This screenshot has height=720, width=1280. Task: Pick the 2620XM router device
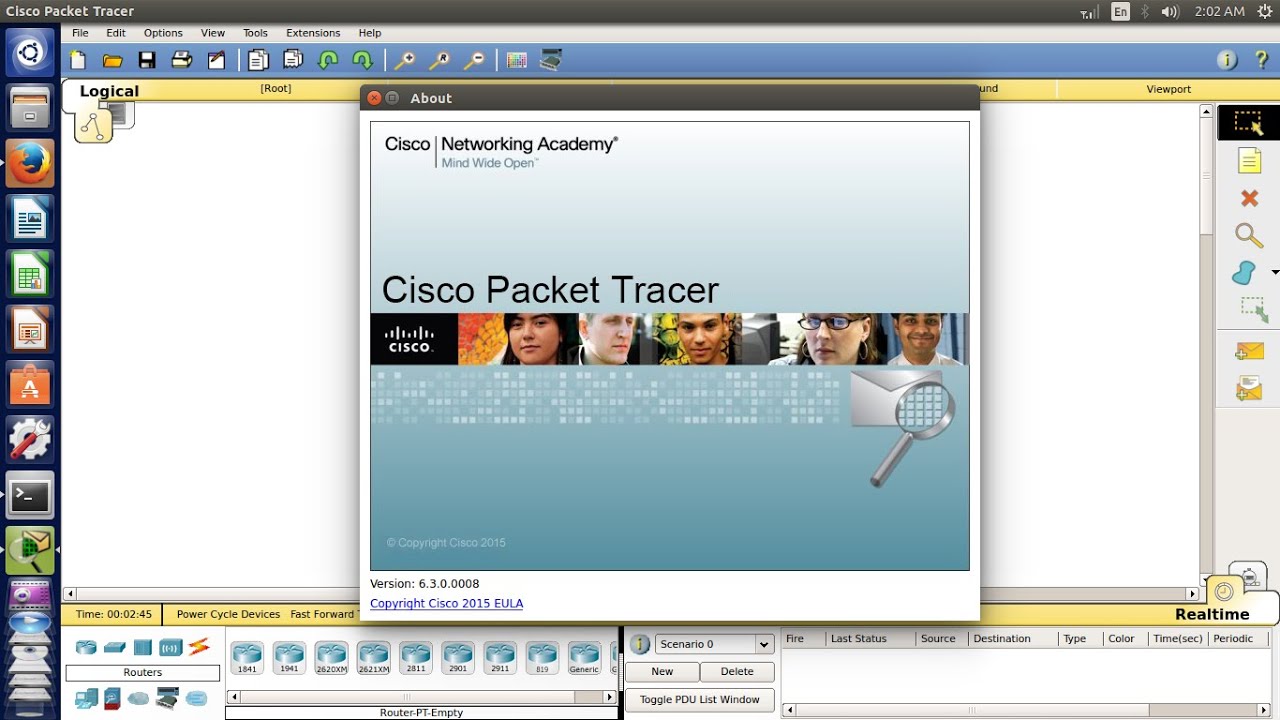pos(331,657)
